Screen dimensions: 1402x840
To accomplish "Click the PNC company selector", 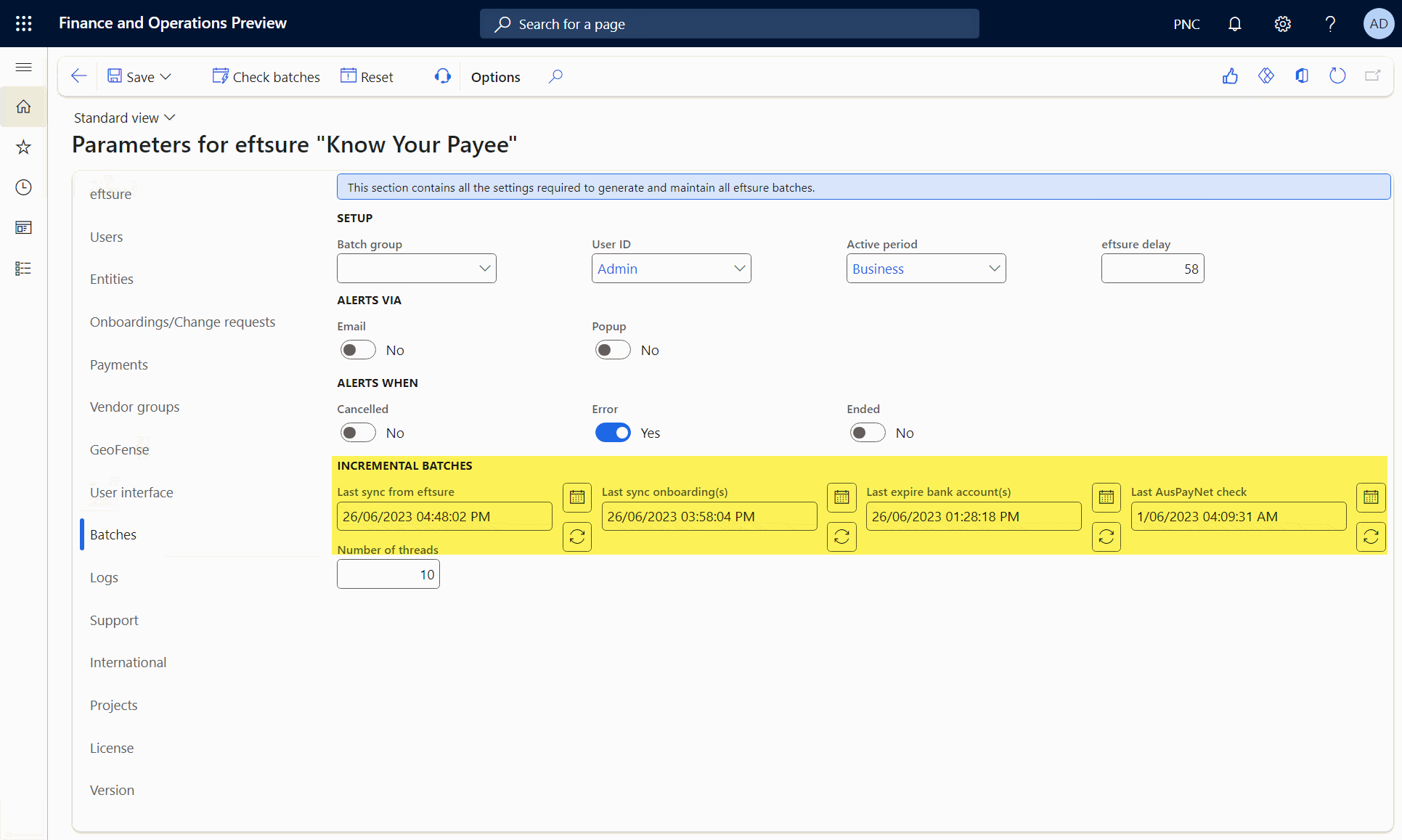I will (1186, 24).
